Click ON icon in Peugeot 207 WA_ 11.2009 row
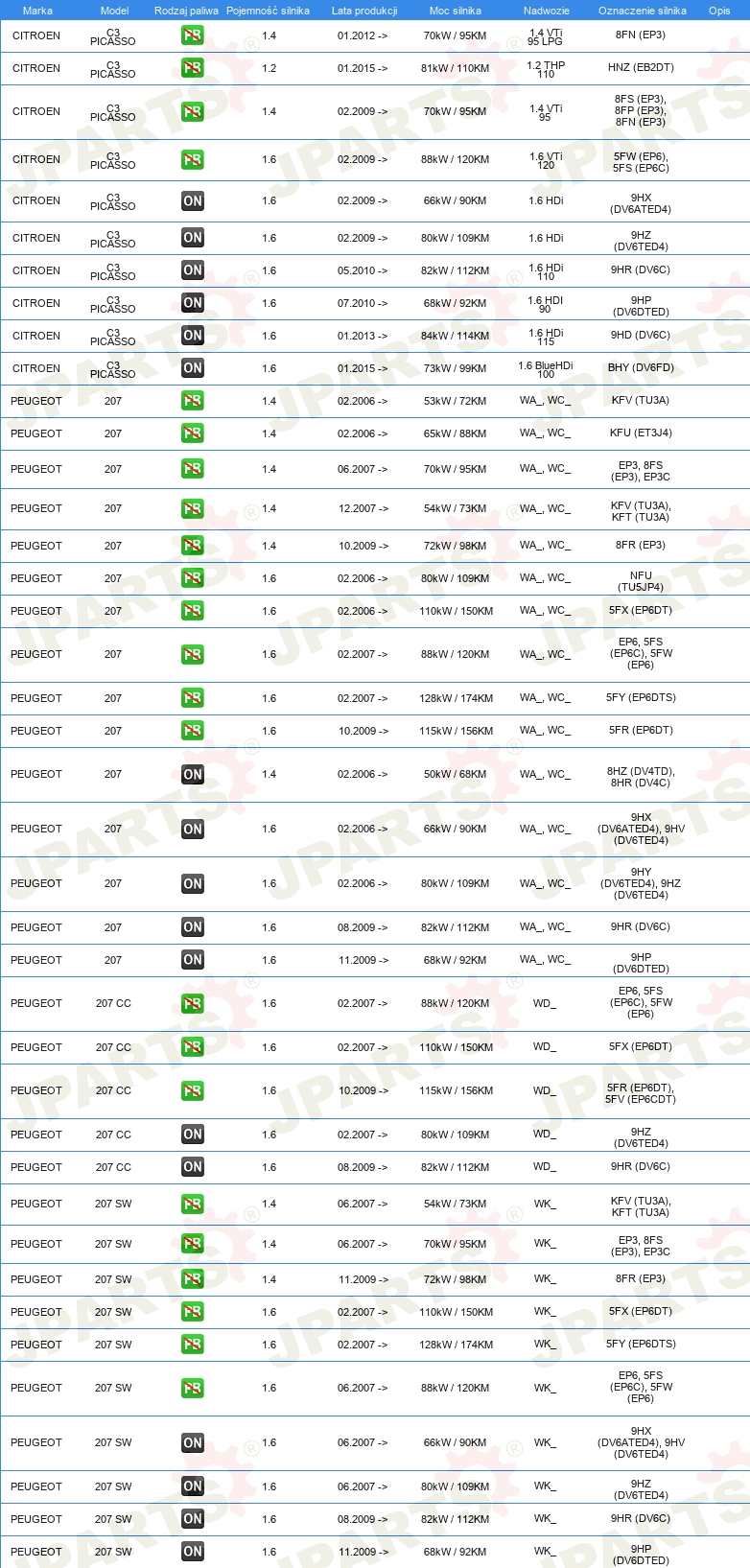Viewport: 750px width, 1568px height. pyautogui.click(x=193, y=960)
